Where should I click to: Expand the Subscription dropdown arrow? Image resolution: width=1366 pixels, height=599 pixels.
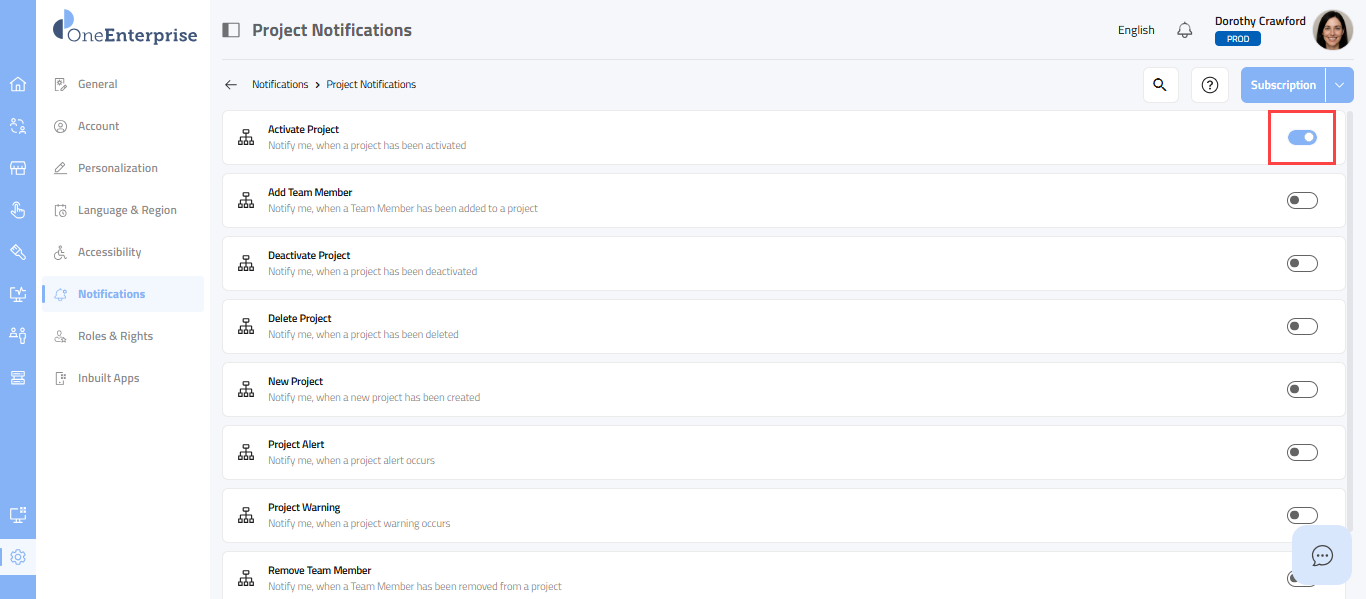tap(1340, 85)
